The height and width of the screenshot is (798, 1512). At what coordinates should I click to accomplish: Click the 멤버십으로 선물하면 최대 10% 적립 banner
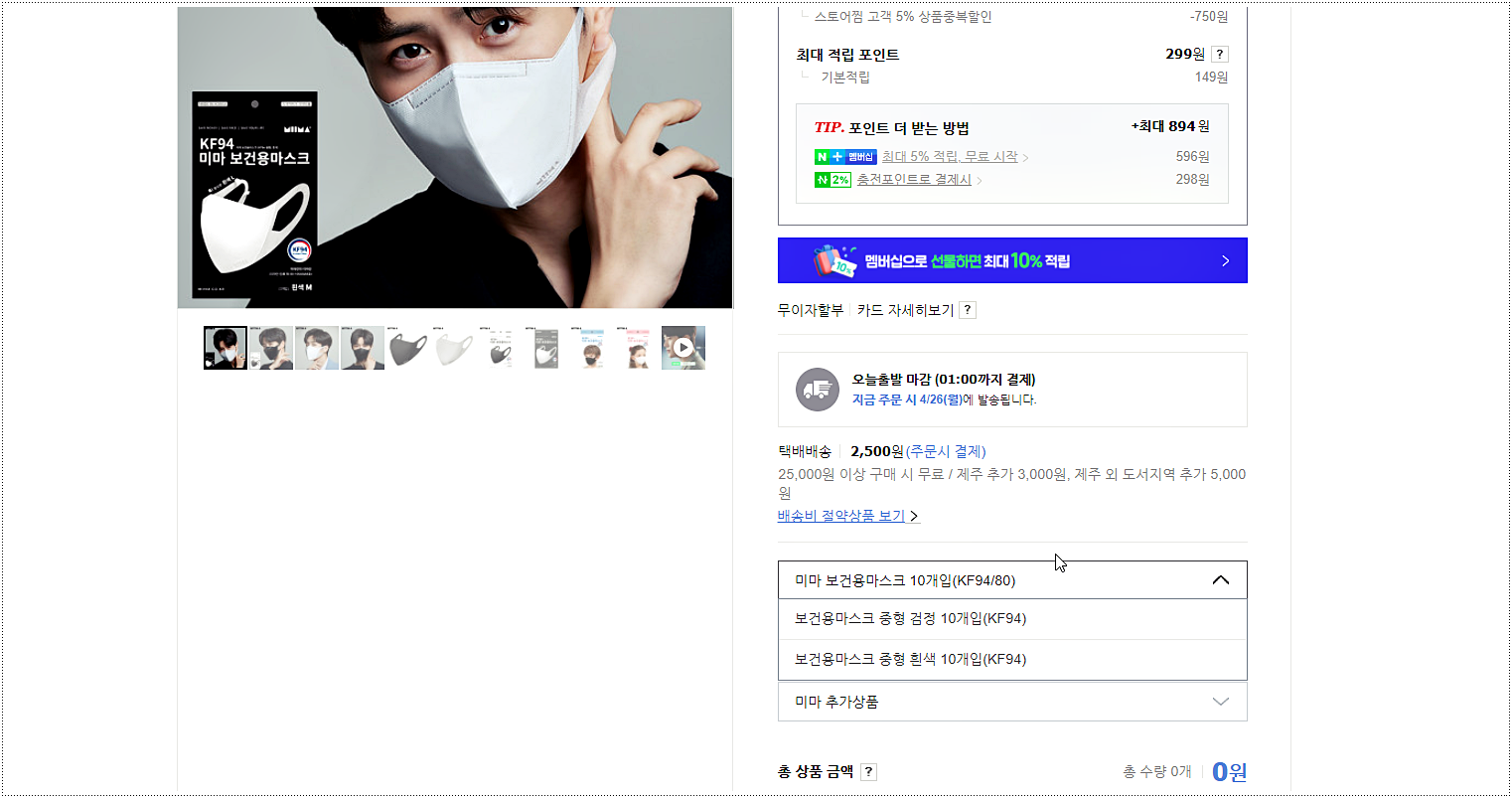[x=1012, y=260]
